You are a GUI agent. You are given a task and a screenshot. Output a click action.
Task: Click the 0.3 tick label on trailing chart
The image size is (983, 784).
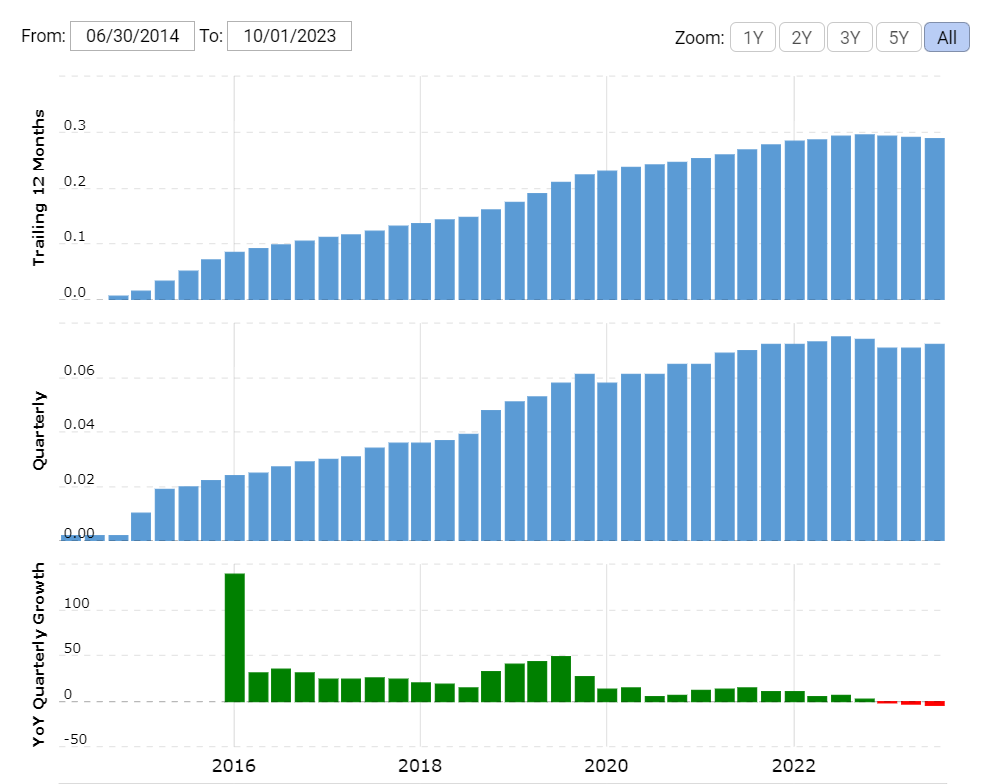tap(75, 125)
